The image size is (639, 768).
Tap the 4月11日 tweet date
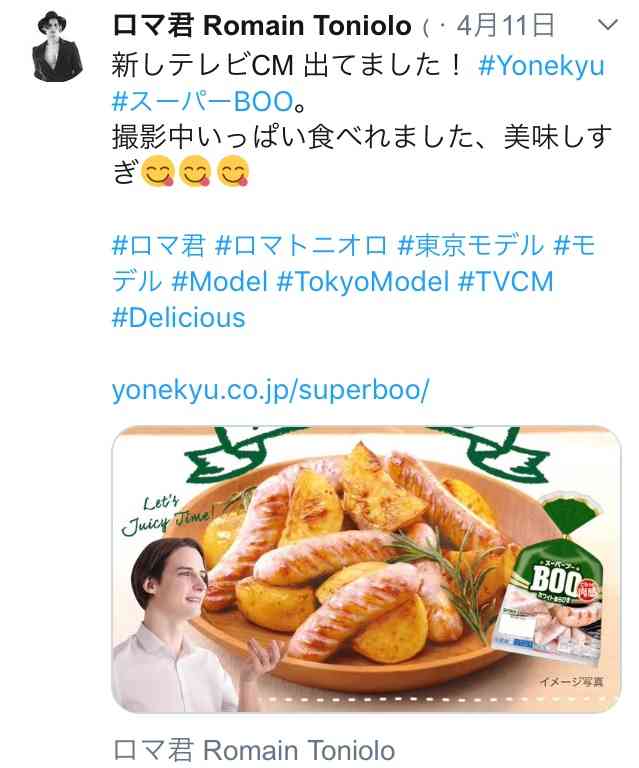click(x=505, y=25)
